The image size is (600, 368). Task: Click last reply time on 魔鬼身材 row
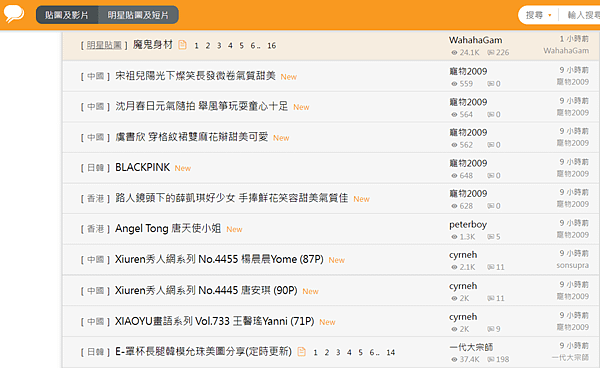pyautogui.click(x=574, y=39)
